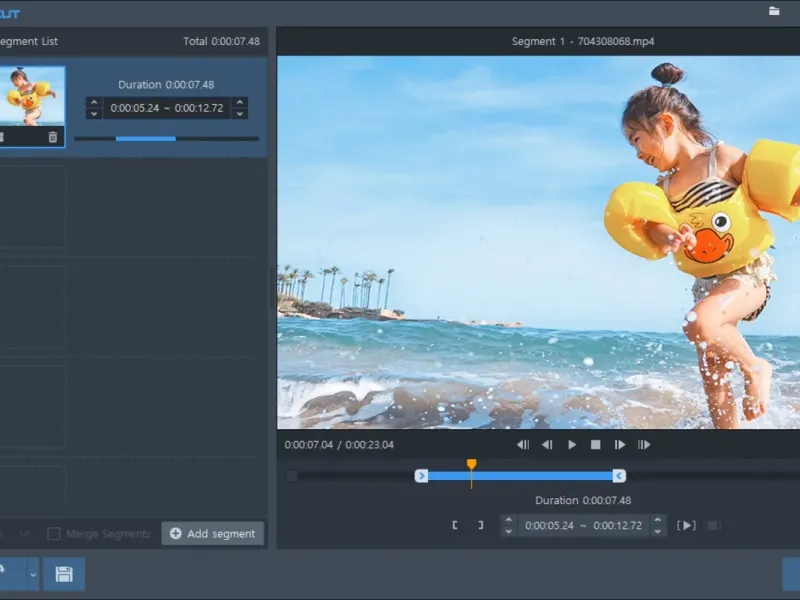Screen dimensions: 800x600
Task: Step back one frame in the preview
Action: coord(547,445)
